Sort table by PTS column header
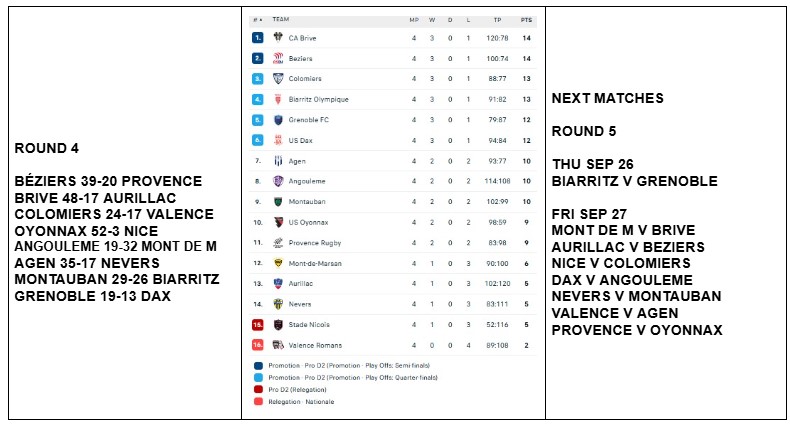This screenshot has width=790, height=427. point(526,19)
